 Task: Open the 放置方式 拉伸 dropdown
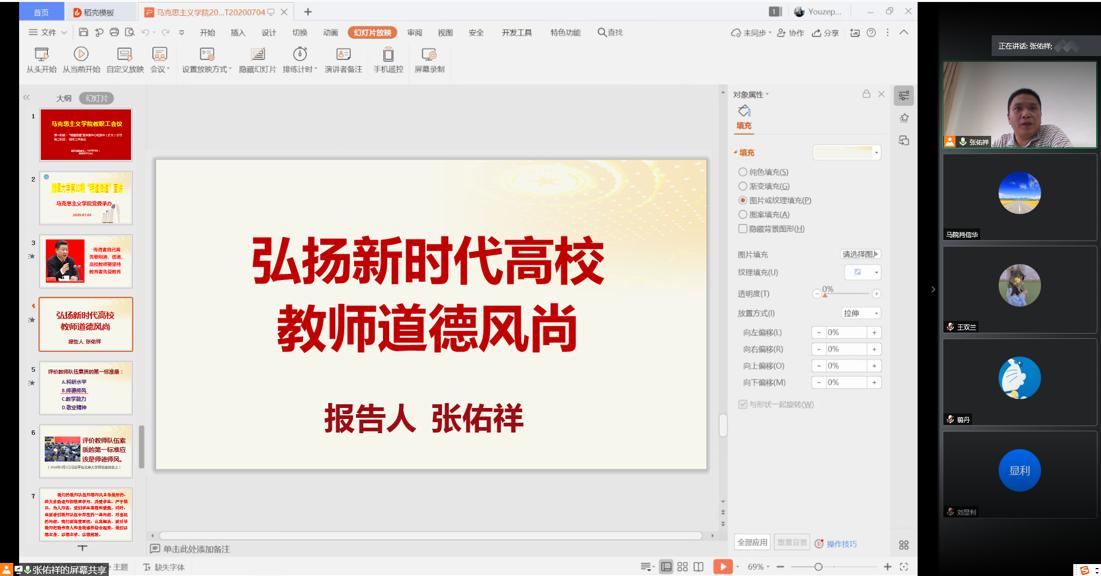coord(861,313)
